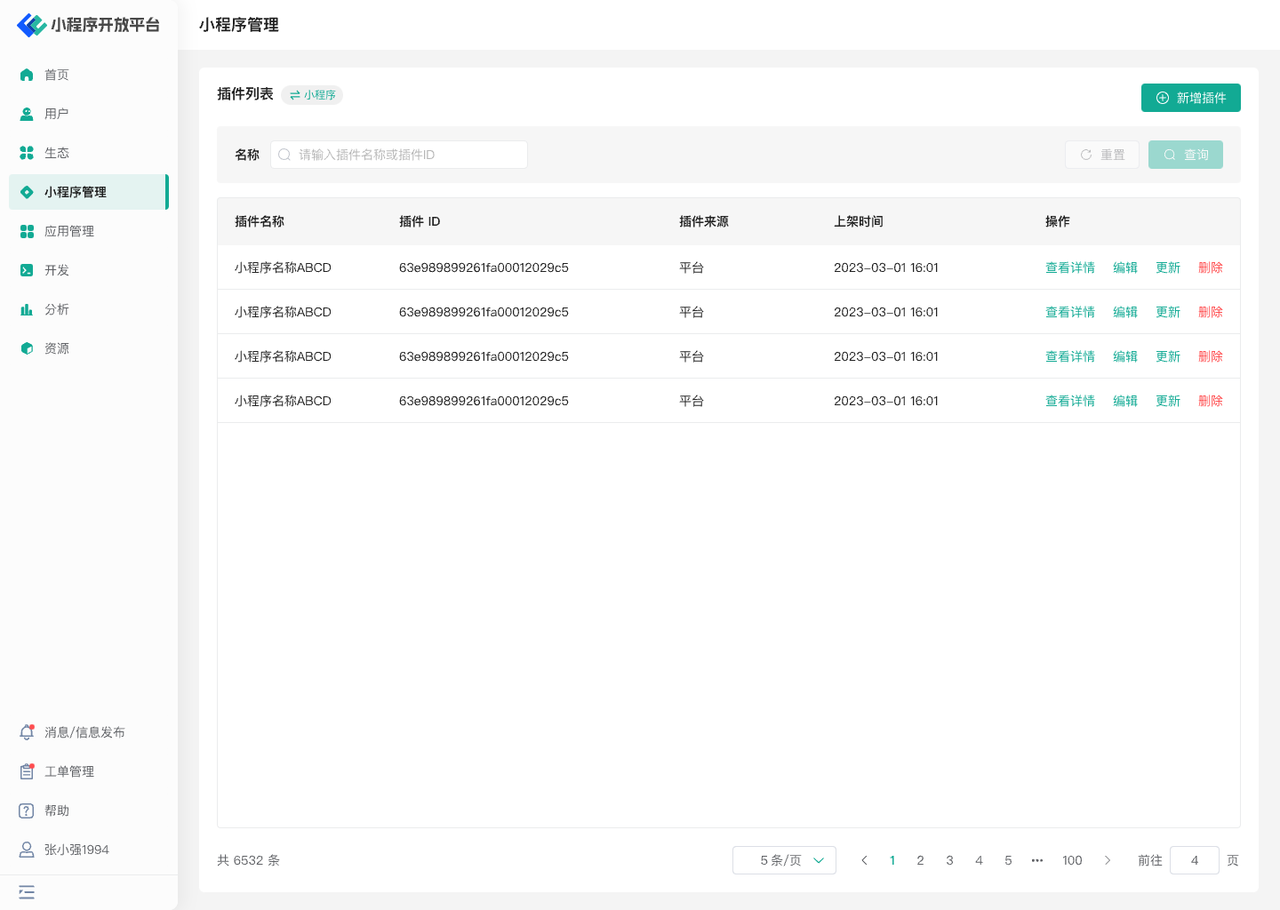This screenshot has width=1280, height=910.
Task: Open the 帮助 menu item
Action: tap(57, 811)
